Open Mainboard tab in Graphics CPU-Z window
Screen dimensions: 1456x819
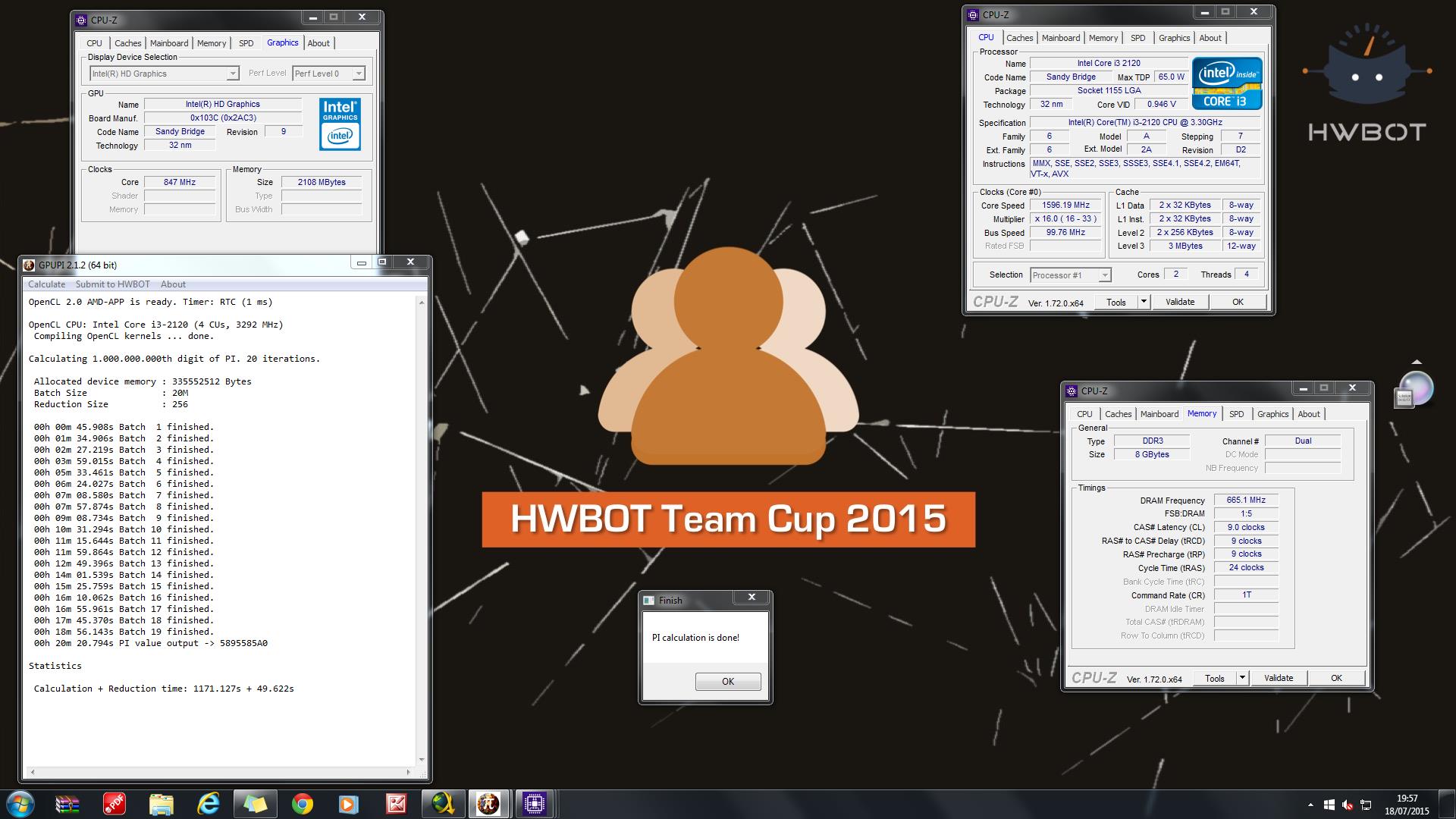[x=168, y=43]
